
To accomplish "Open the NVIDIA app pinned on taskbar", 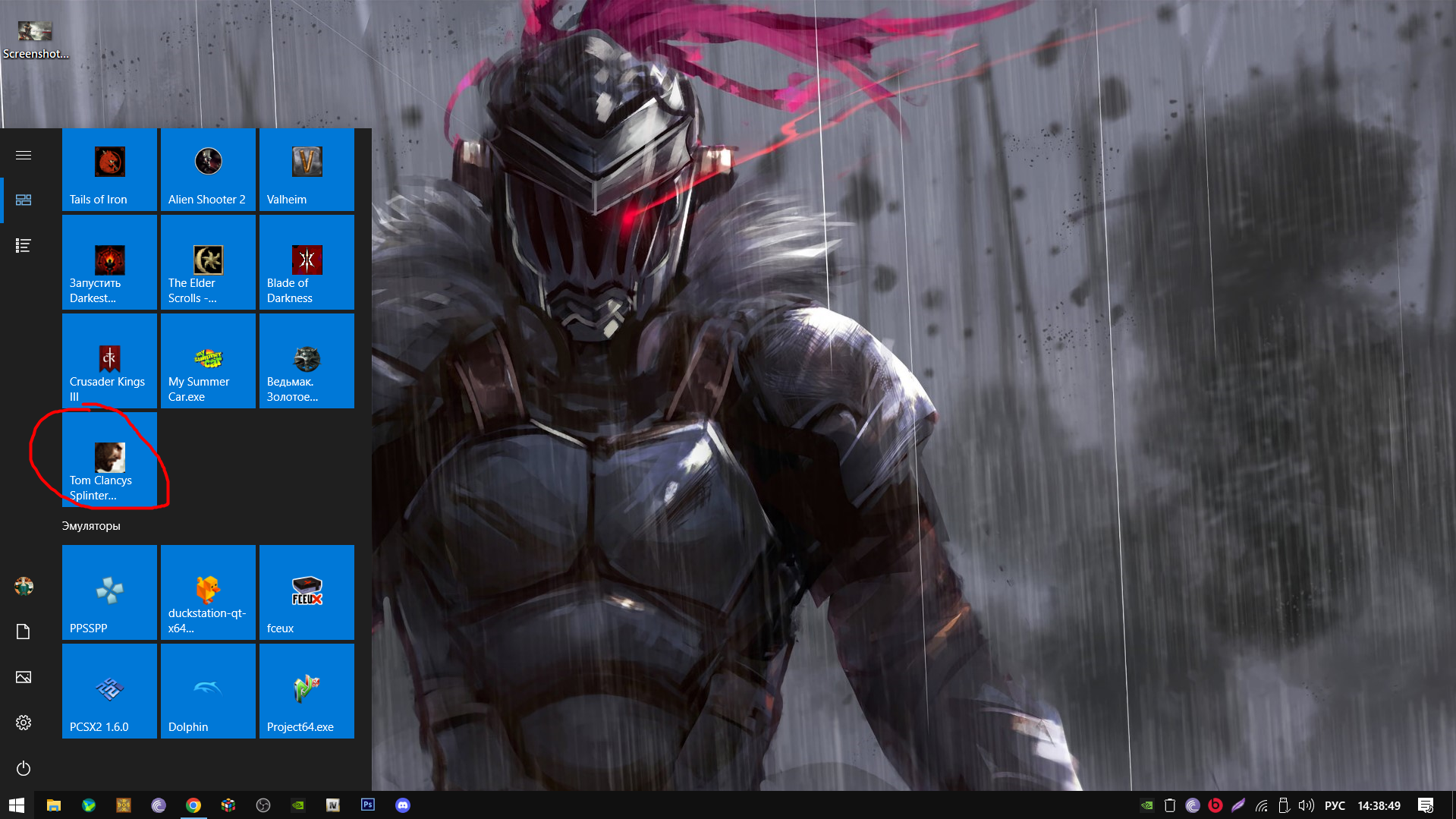I will click(298, 805).
